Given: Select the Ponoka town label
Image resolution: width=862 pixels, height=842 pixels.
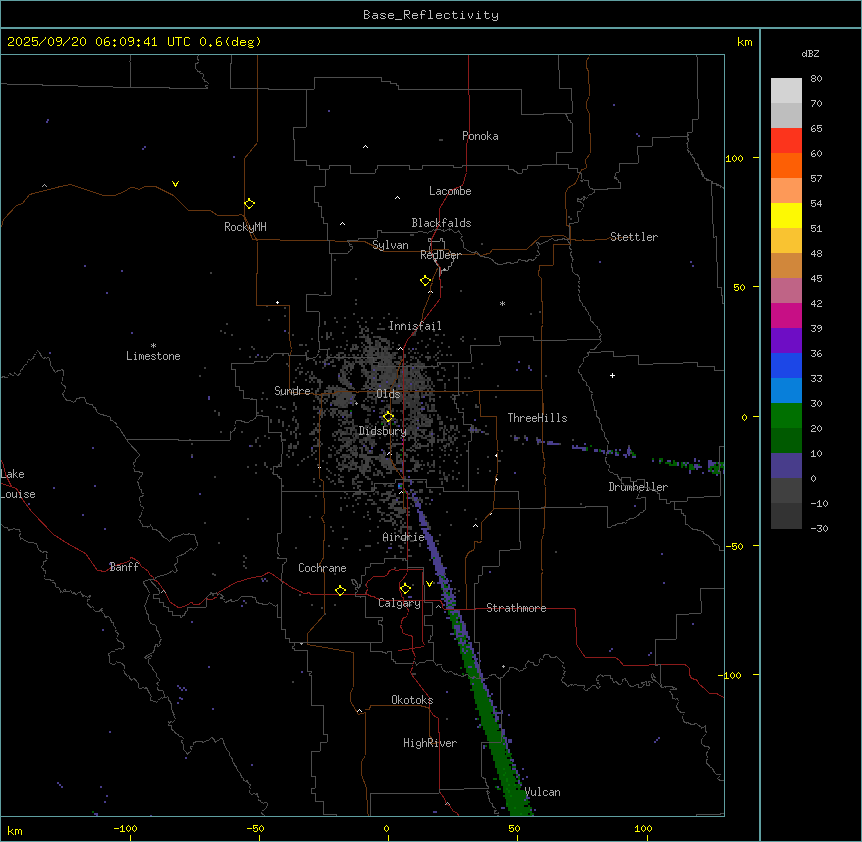Looking at the screenshot, I should pos(480,136).
